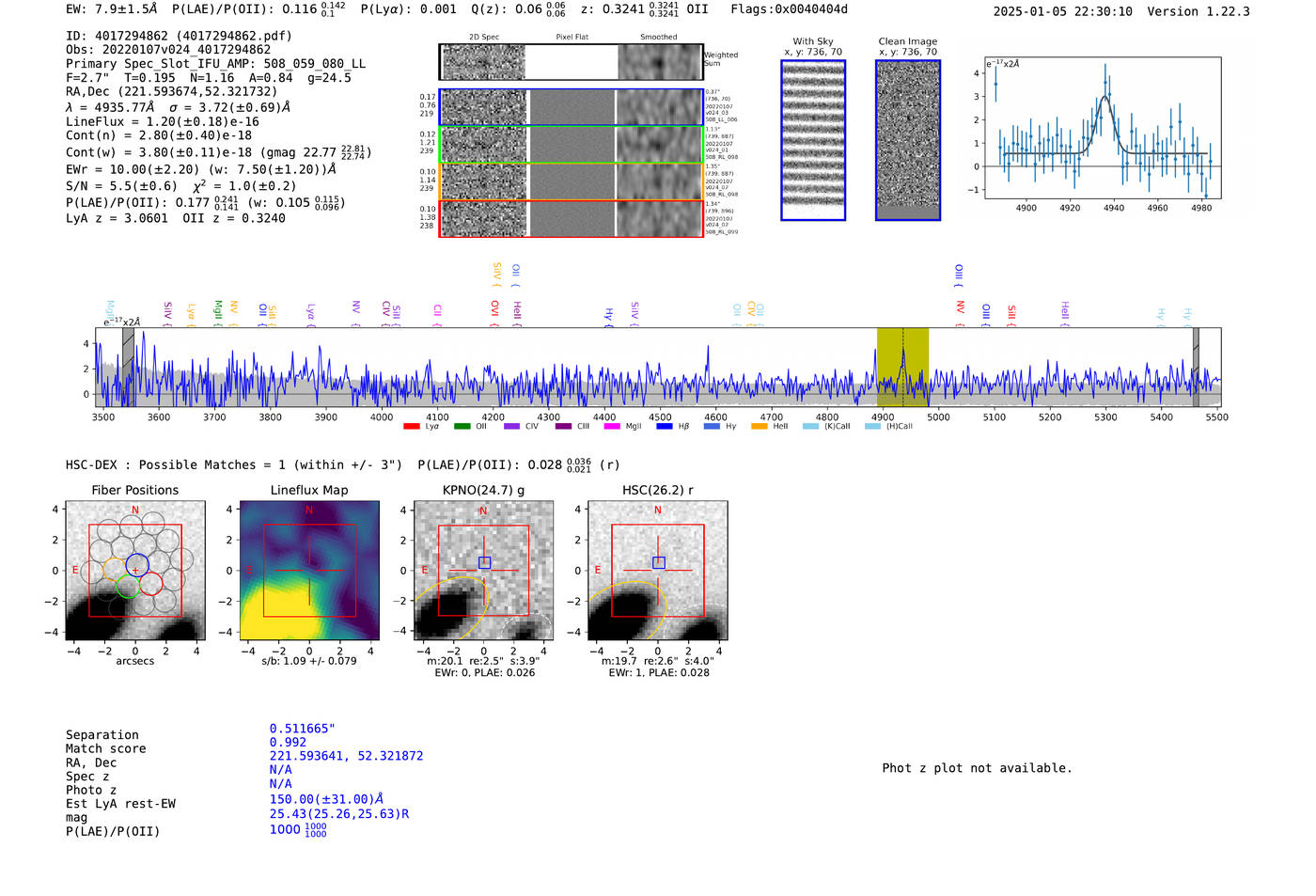The image size is (1316, 896).
Task: Select the Match score 0.992 value
Action: pyautogui.click(x=288, y=742)
